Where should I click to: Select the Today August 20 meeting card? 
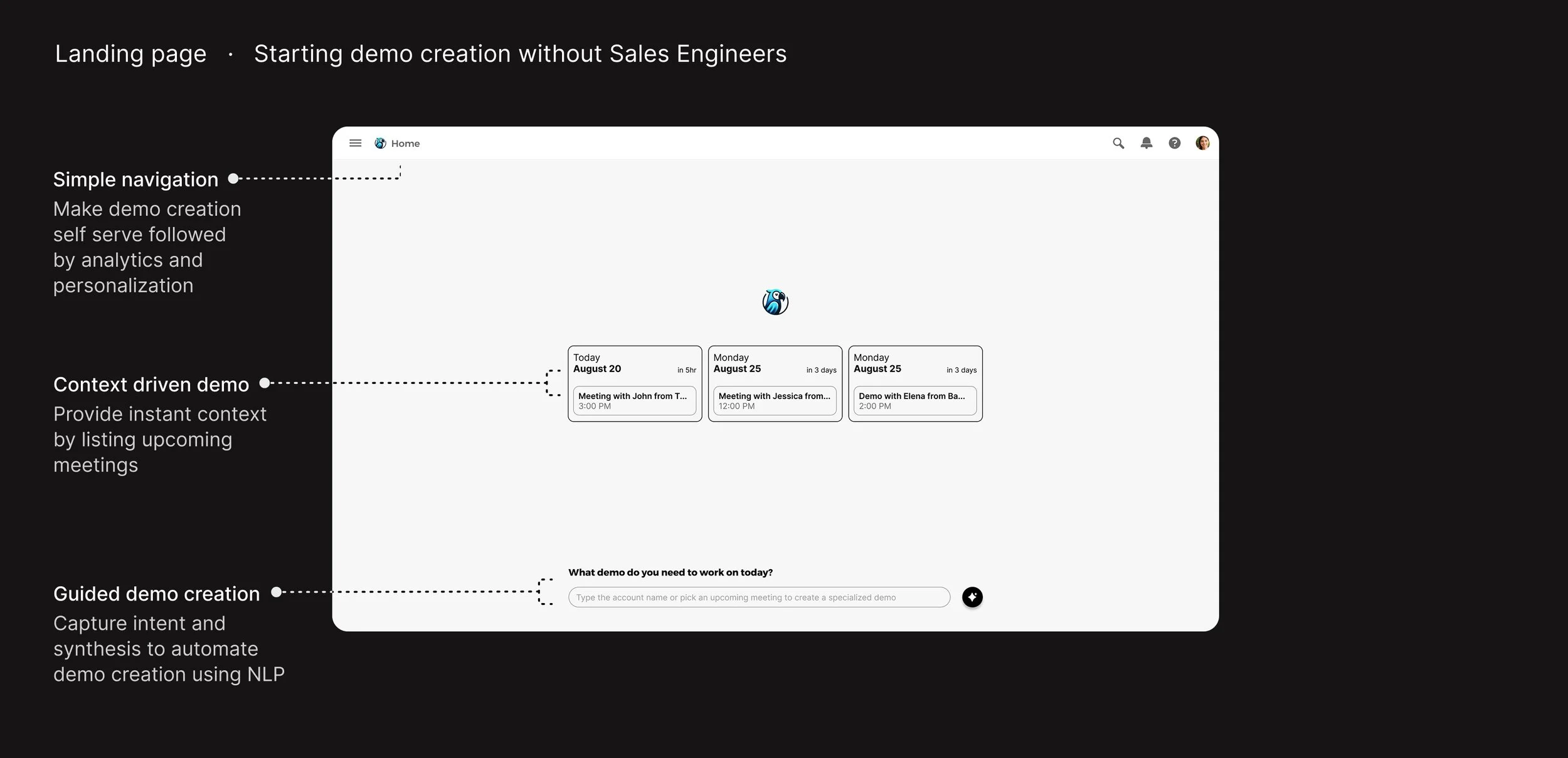[x=635, y=383]
